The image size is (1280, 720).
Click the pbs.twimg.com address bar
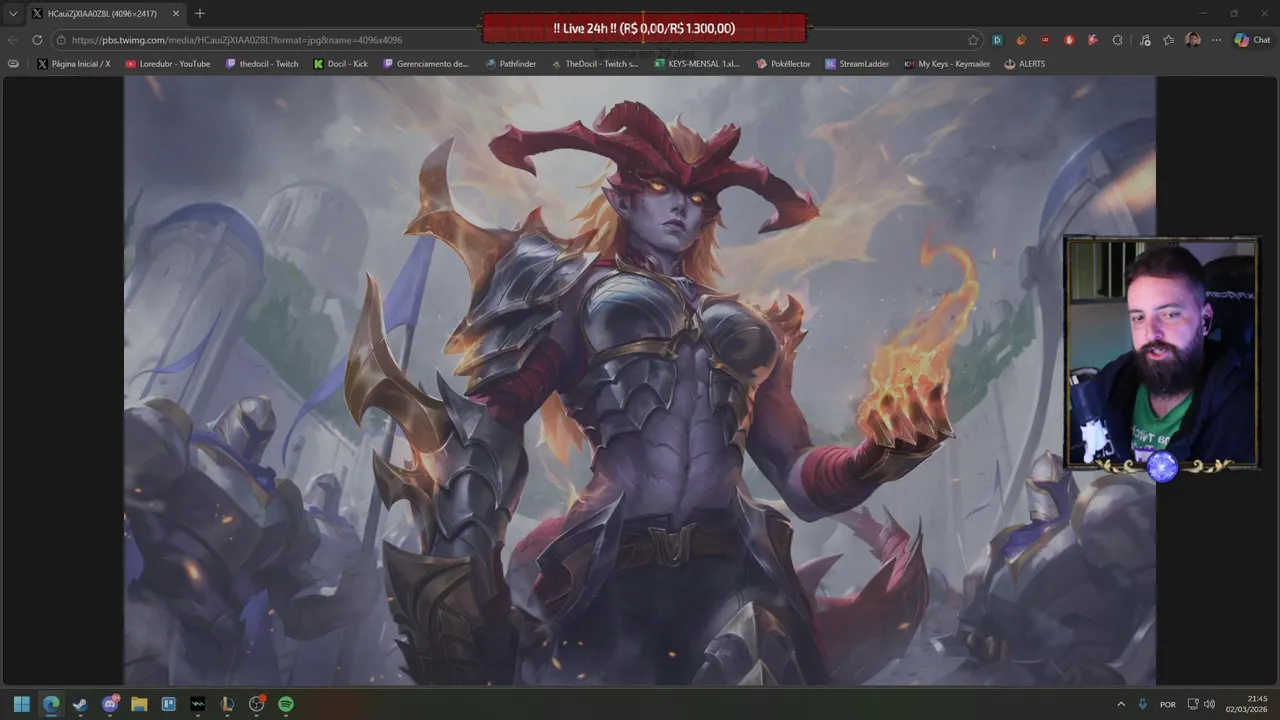[517, 40]
